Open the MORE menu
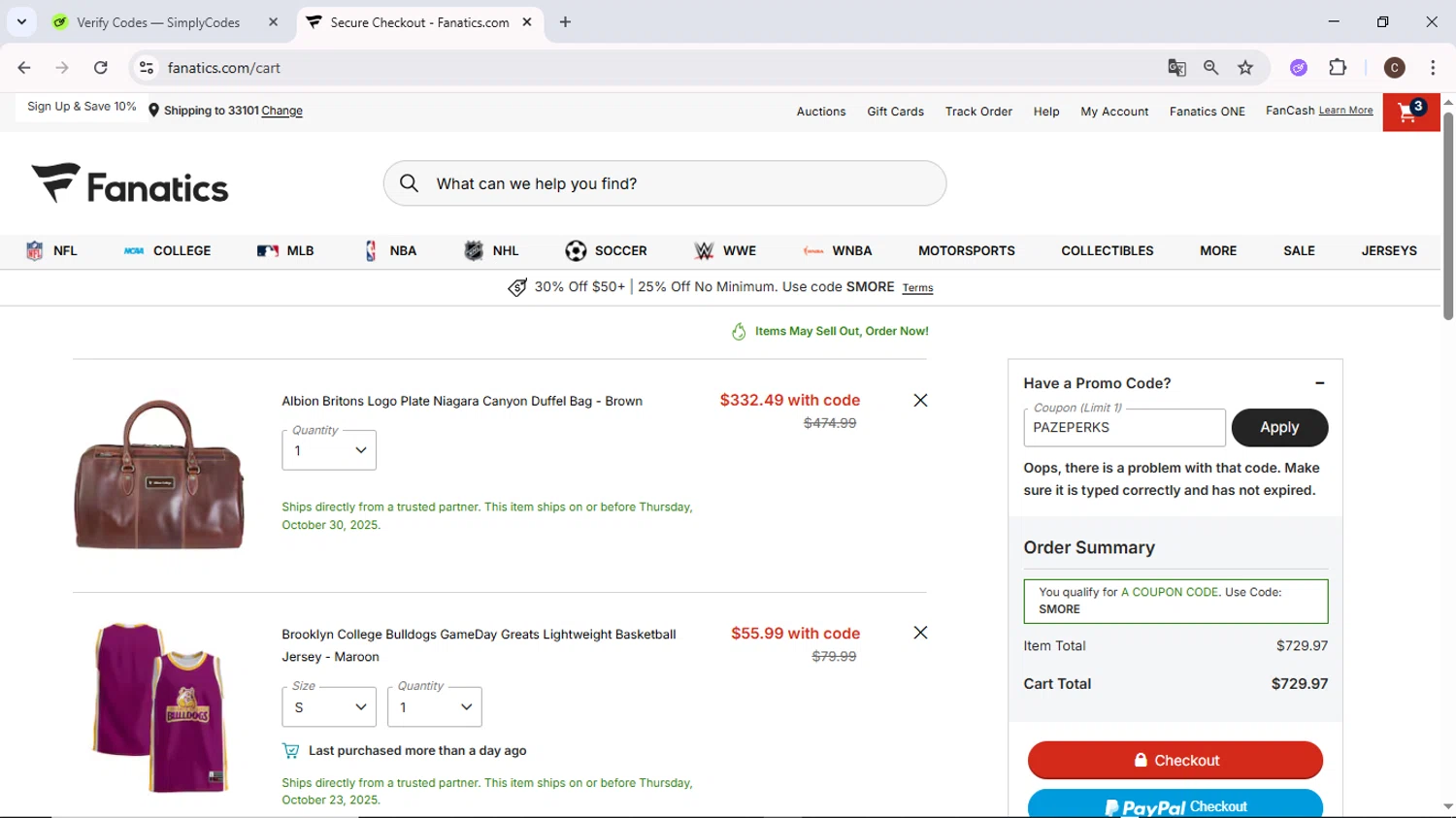The image size is (1456, 818). [x=1218, y=250]
